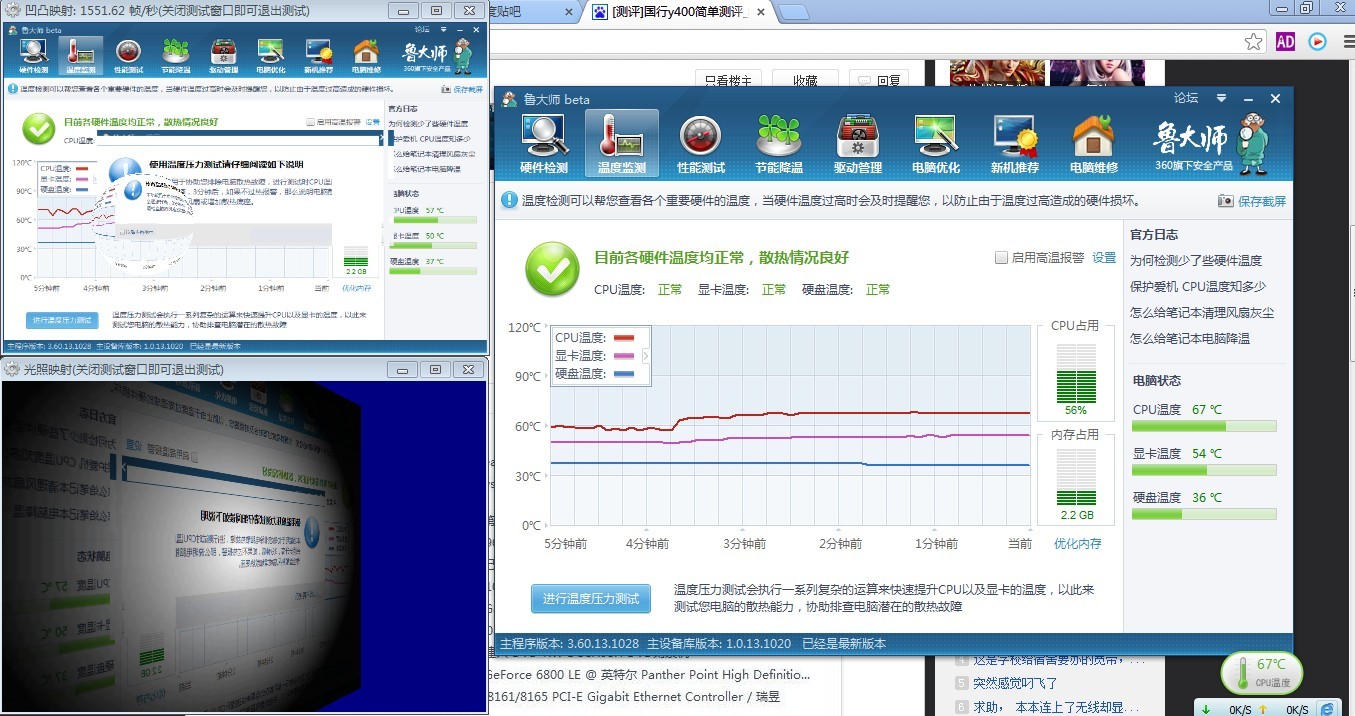This screenshot has height=716, width=1355.
Task: Bookmark the page with the star icon
Action: click(x=1253, y=42)
